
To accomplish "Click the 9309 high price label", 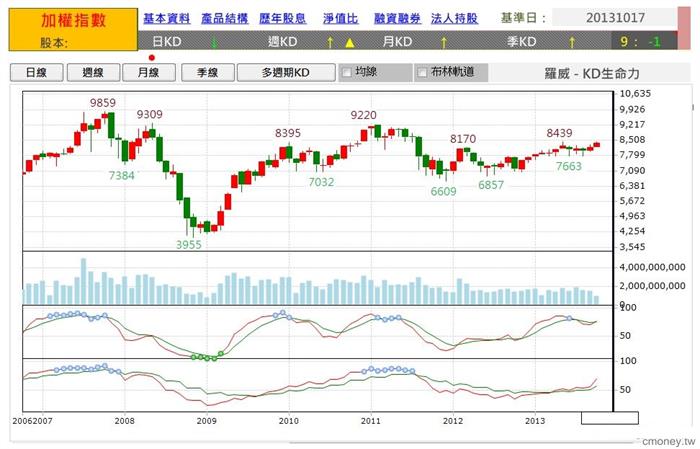I will pos(150,115).
